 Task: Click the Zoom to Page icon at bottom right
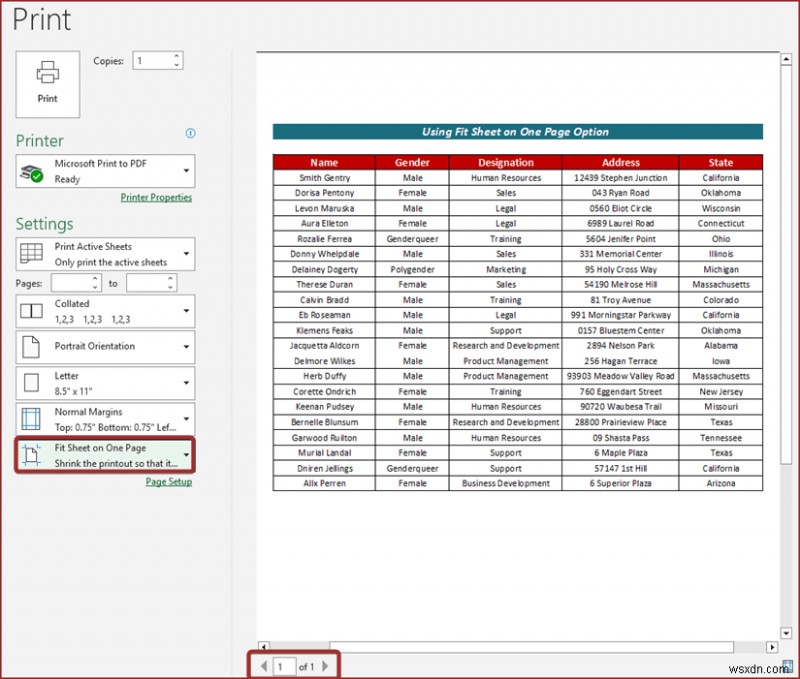[x=788, y=665]
